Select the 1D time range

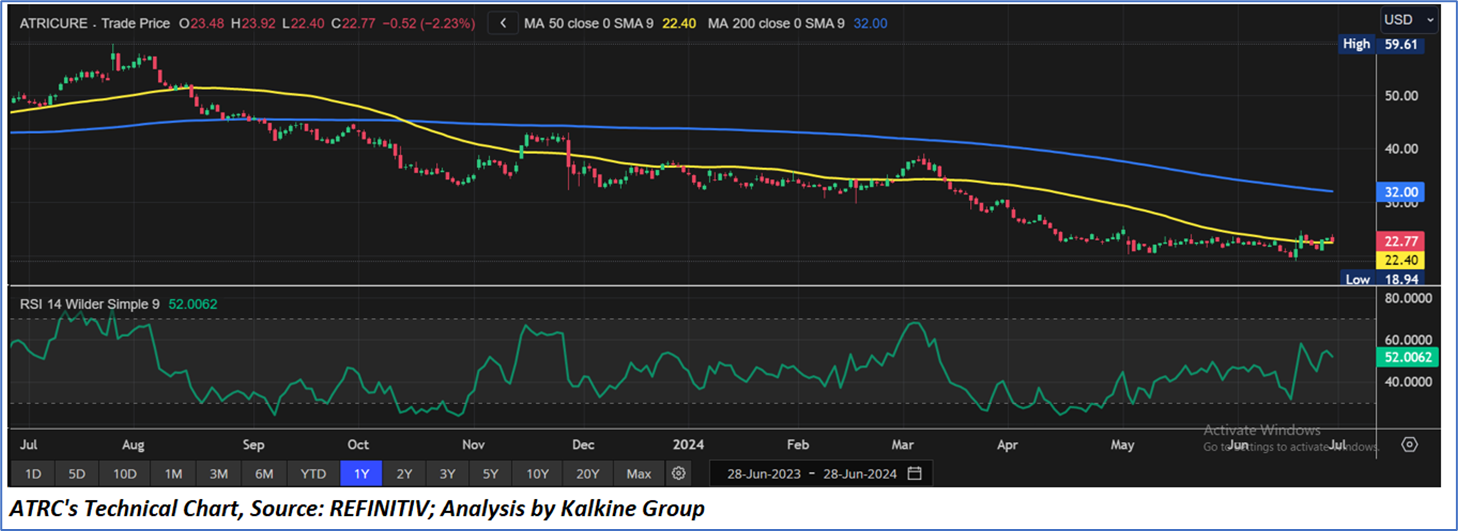pos(33,473)
